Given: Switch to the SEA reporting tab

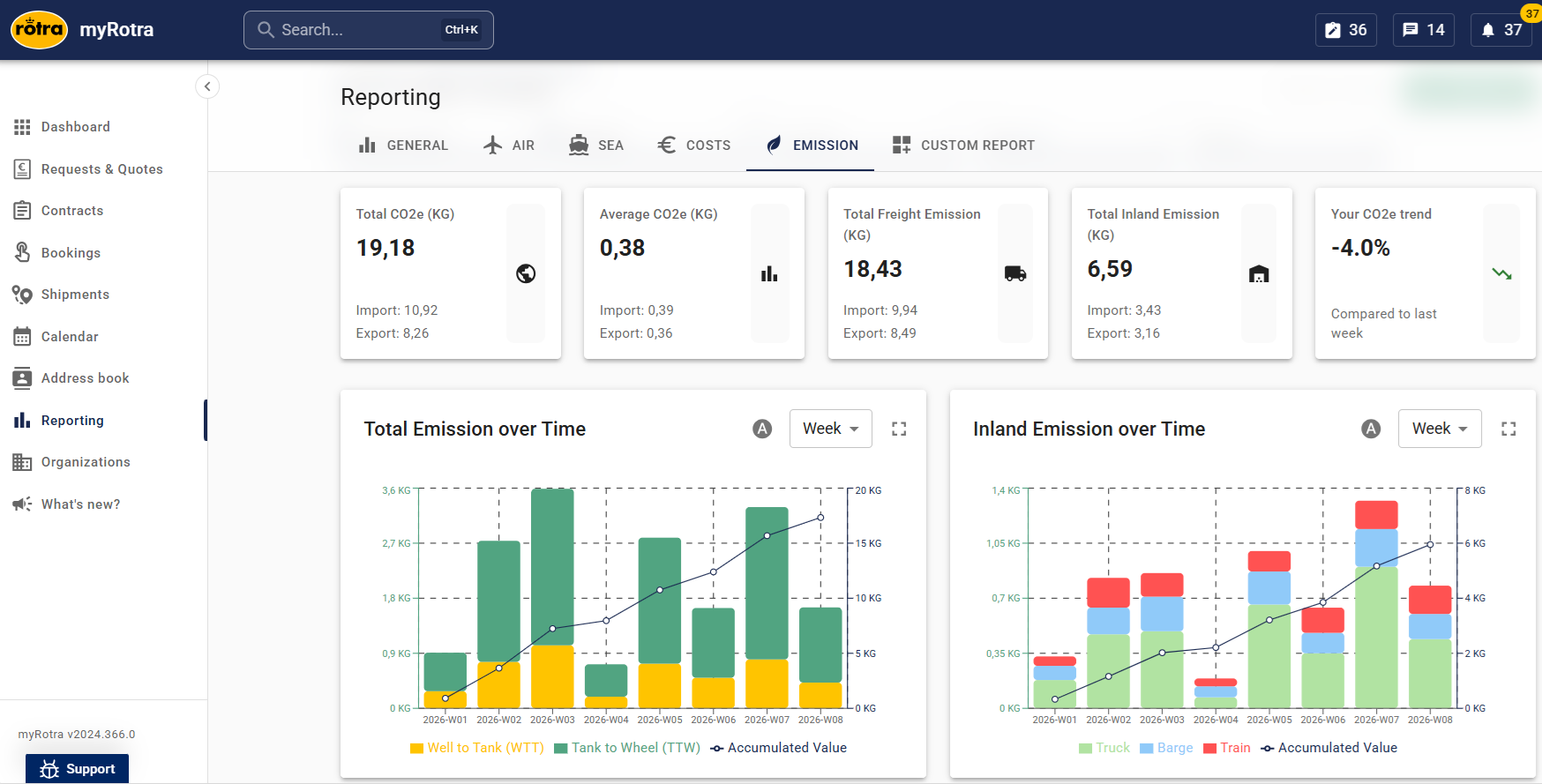Looking at the screenshot, I should tap(596, 146).
